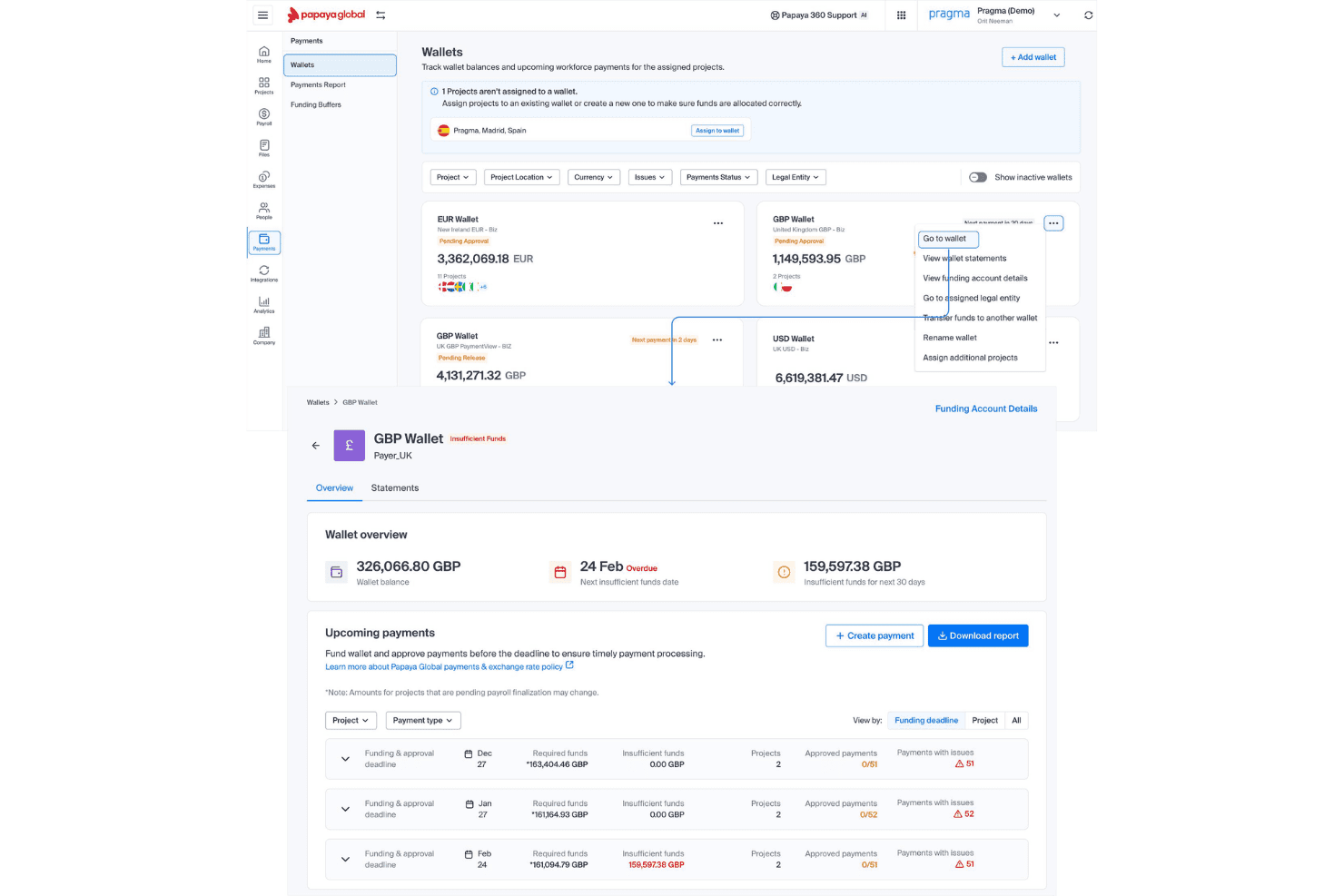Open Files in sidebar
The image size is (1344, 896).
263,148
